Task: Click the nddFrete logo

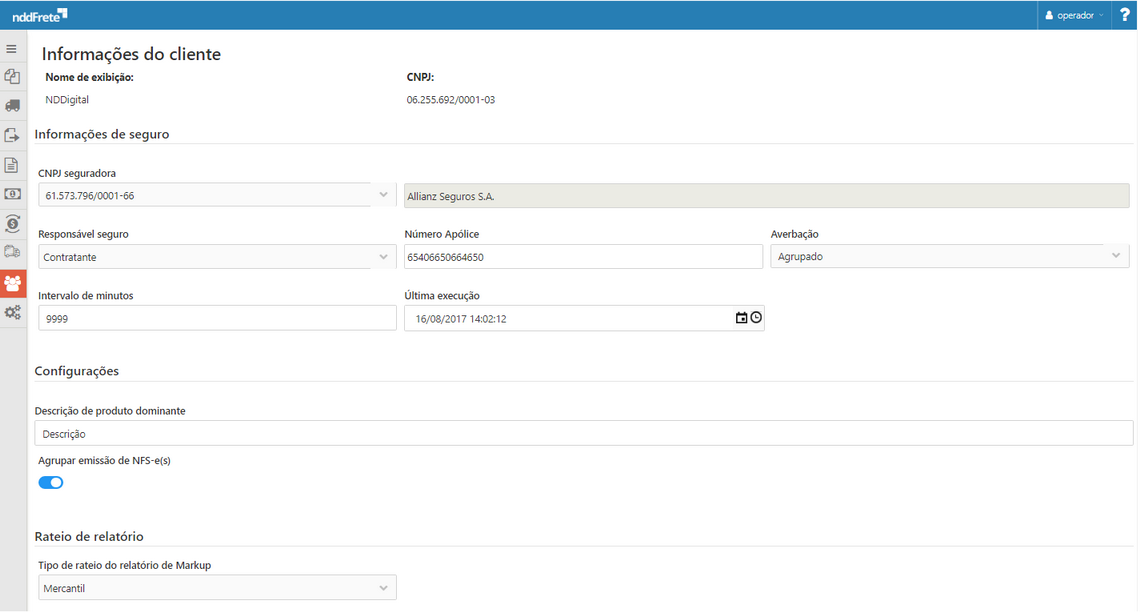Action: pyautogui.click(x=40, y=15)
